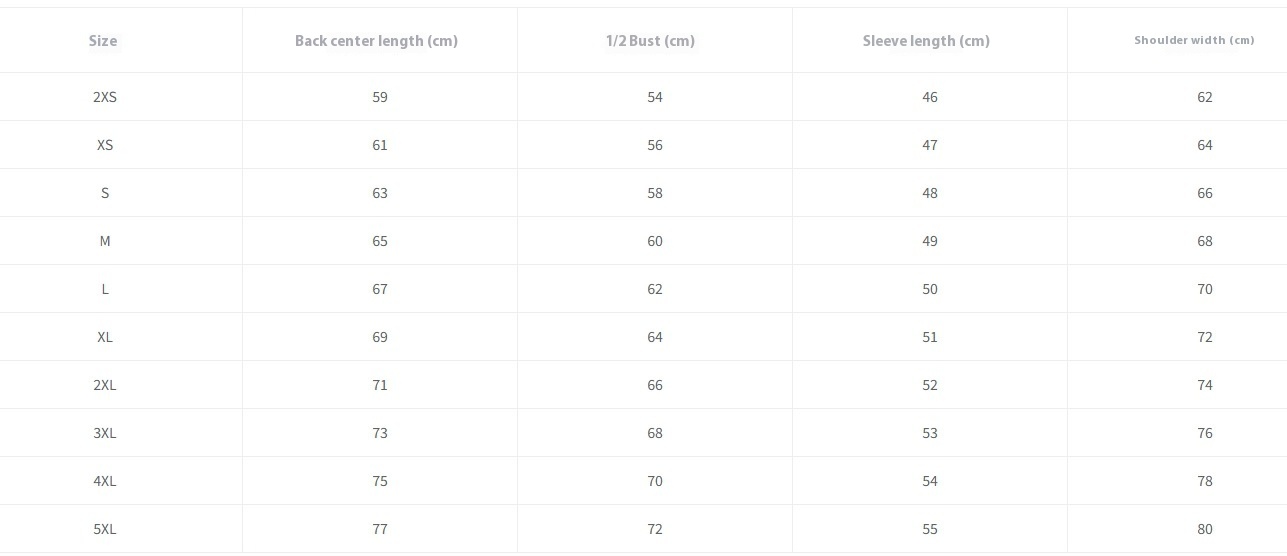
Task: Click the Shoulder width (cm) header
Action: click(1194, 41)
